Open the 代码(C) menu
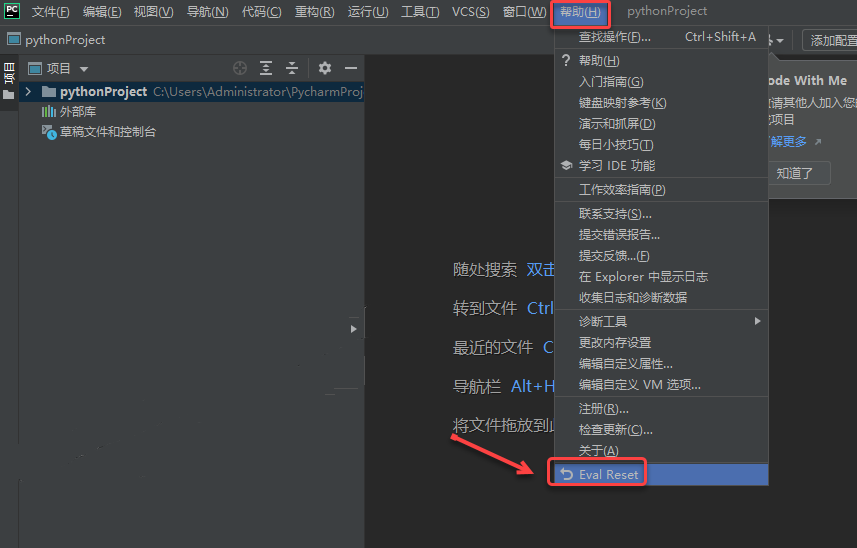This screenshot has width=857, height=548. pos(262,11)
